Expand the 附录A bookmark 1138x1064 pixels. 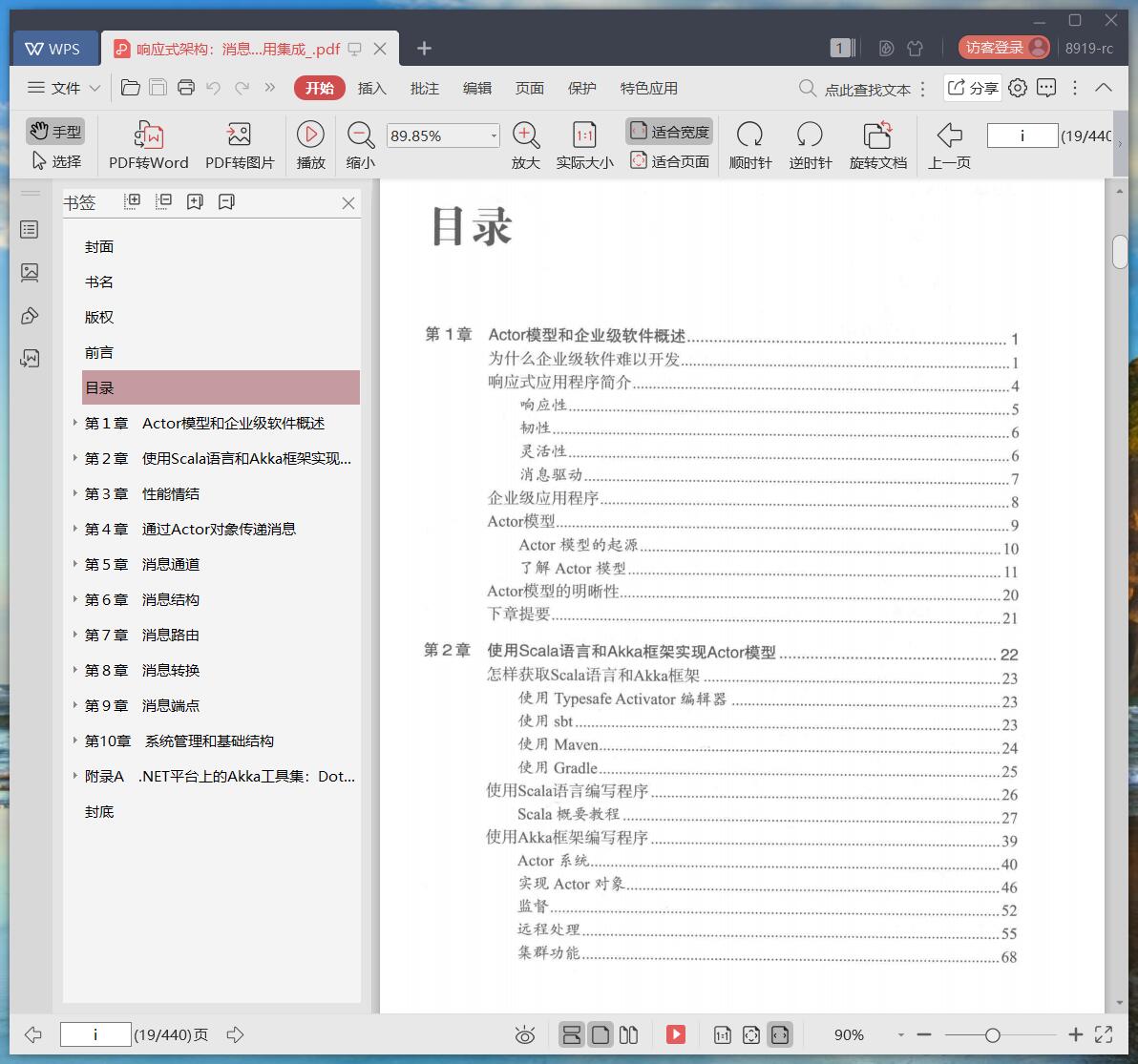74,775
